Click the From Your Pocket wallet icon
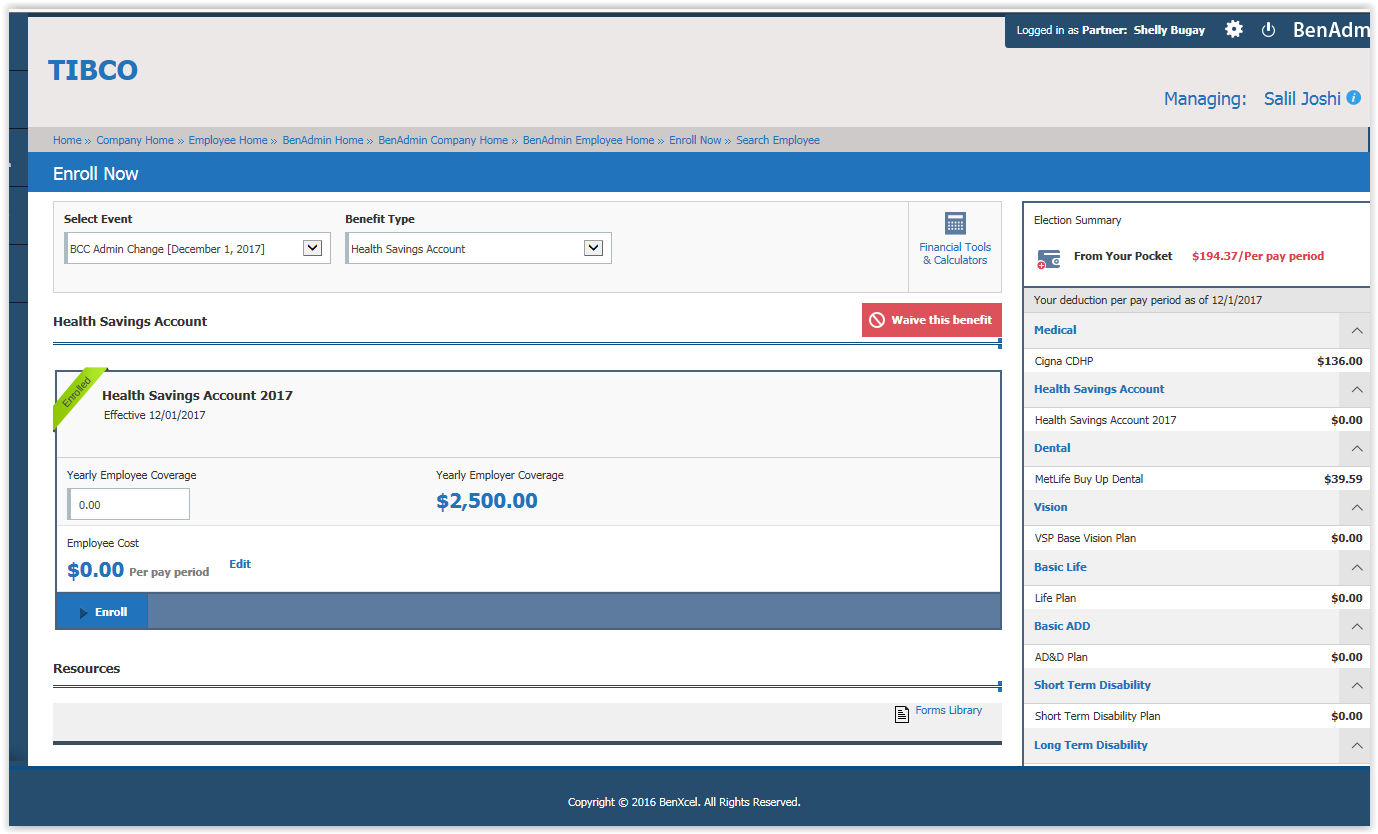Viewport: 1378px width, 834px height. click(x=1048, y=258)
